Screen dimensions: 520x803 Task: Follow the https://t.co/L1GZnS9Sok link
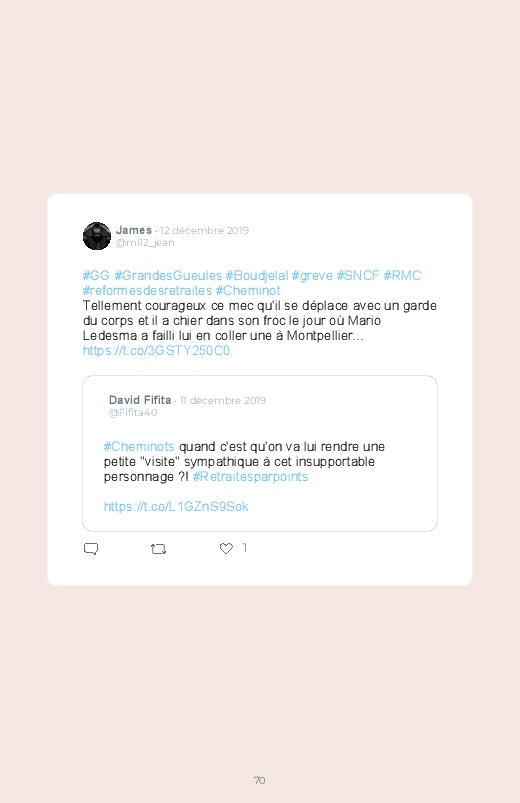coord(176,506)
